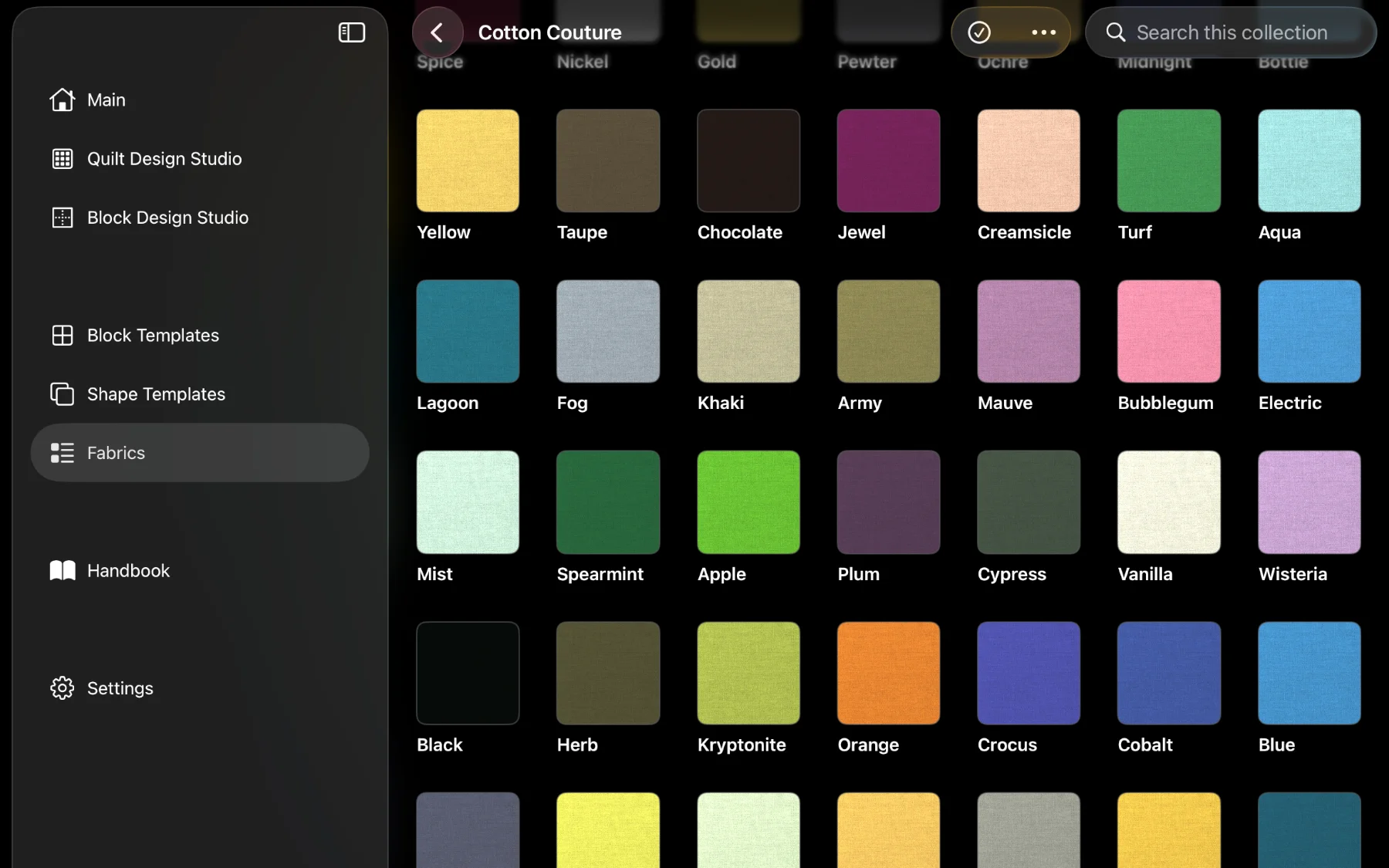The height and width of the screenshot is (868, 1389).
Task: Pick the Kryptonite fabric swatch
Action: pos(749,673)
